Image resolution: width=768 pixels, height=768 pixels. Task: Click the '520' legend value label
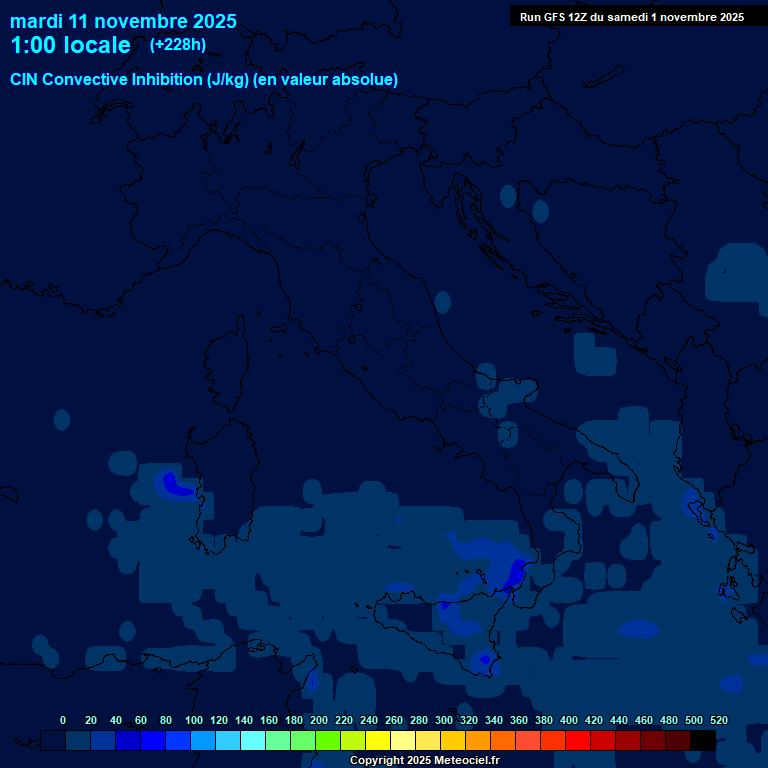pyautogui.click(x=718, y=720)
